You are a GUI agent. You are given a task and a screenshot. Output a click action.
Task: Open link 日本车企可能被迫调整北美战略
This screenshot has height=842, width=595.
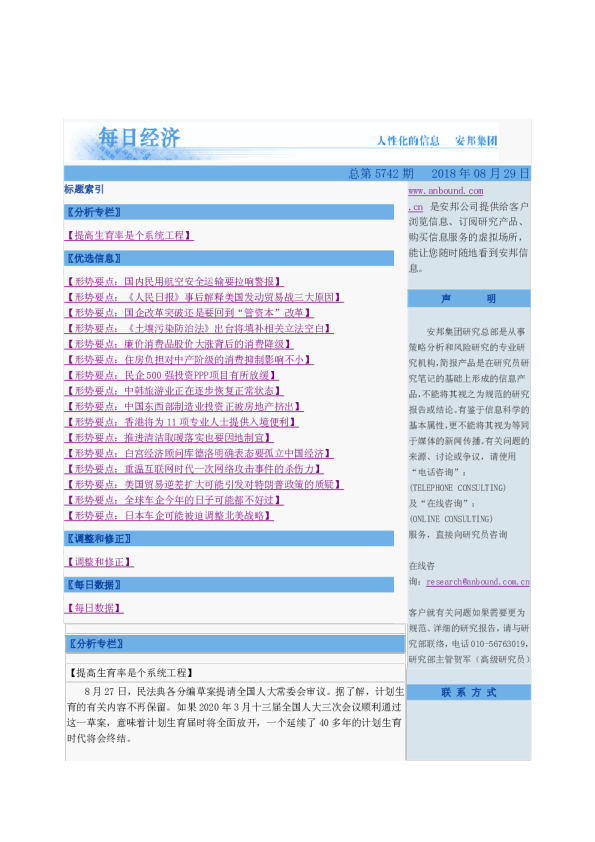coord(169,516)
